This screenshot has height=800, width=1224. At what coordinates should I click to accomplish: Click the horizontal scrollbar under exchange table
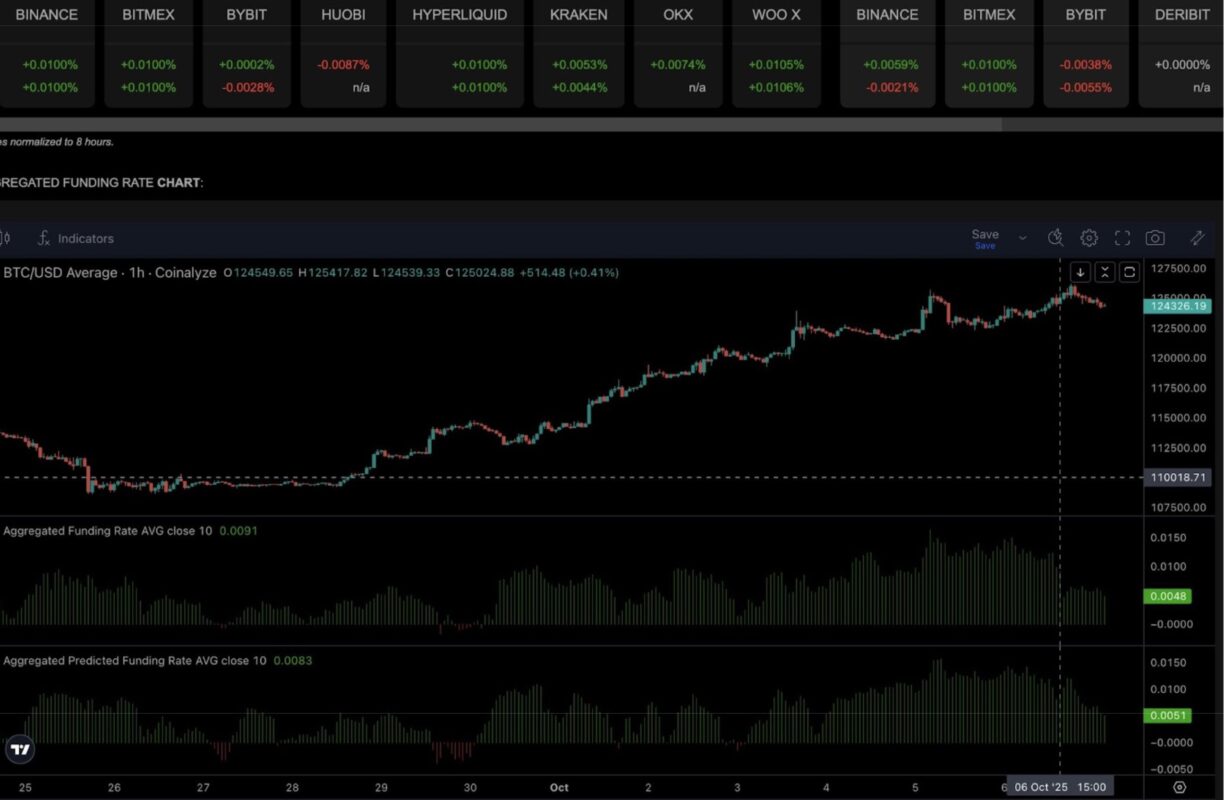coord(500,125)
